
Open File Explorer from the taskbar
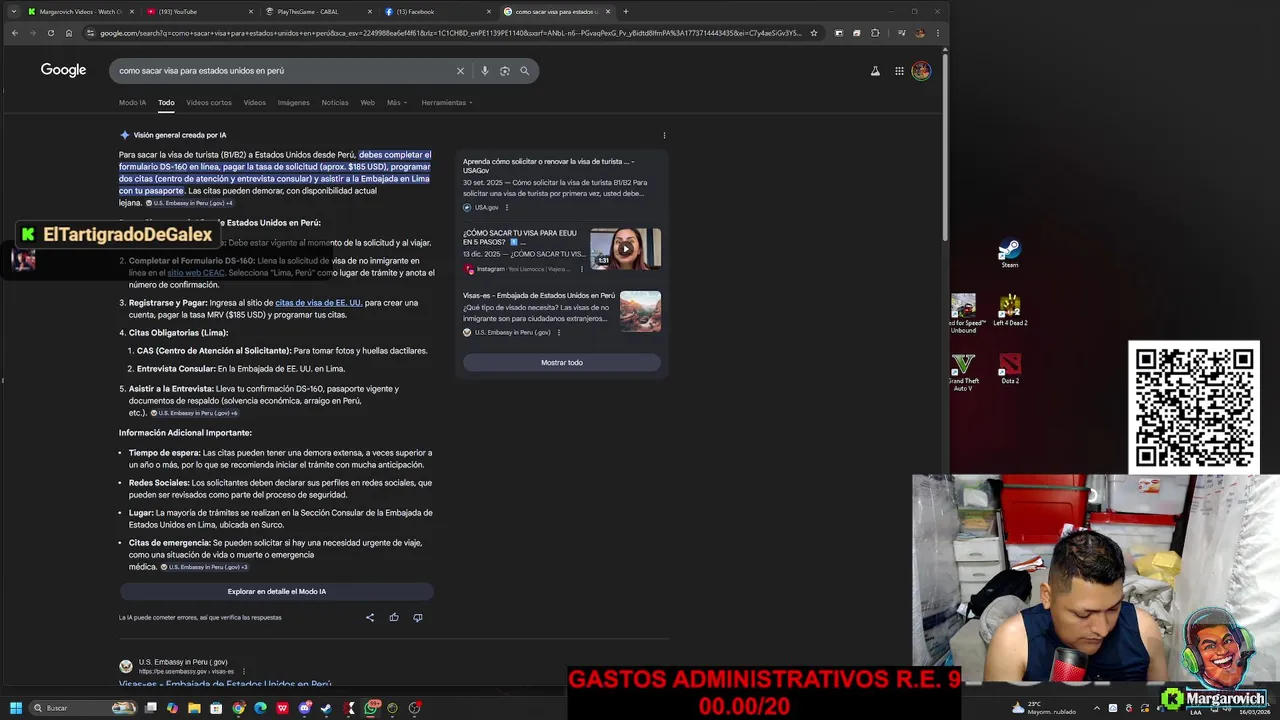(x=194, y=708)
